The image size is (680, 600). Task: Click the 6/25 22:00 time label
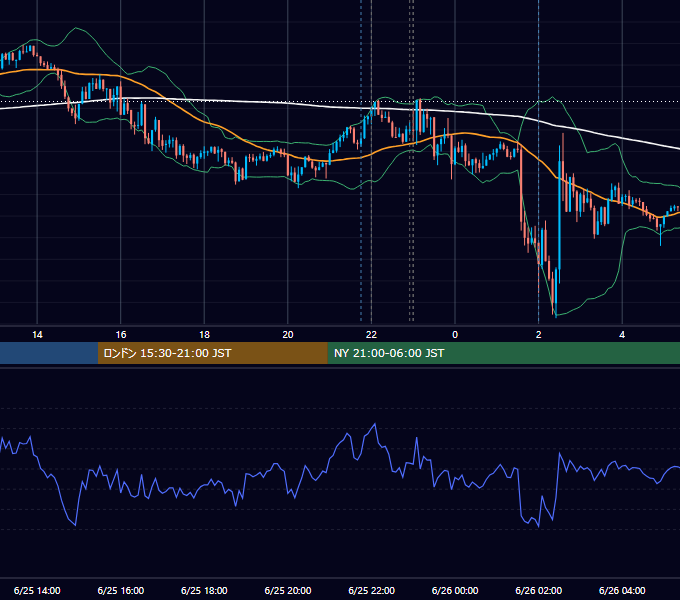point(372,590)
